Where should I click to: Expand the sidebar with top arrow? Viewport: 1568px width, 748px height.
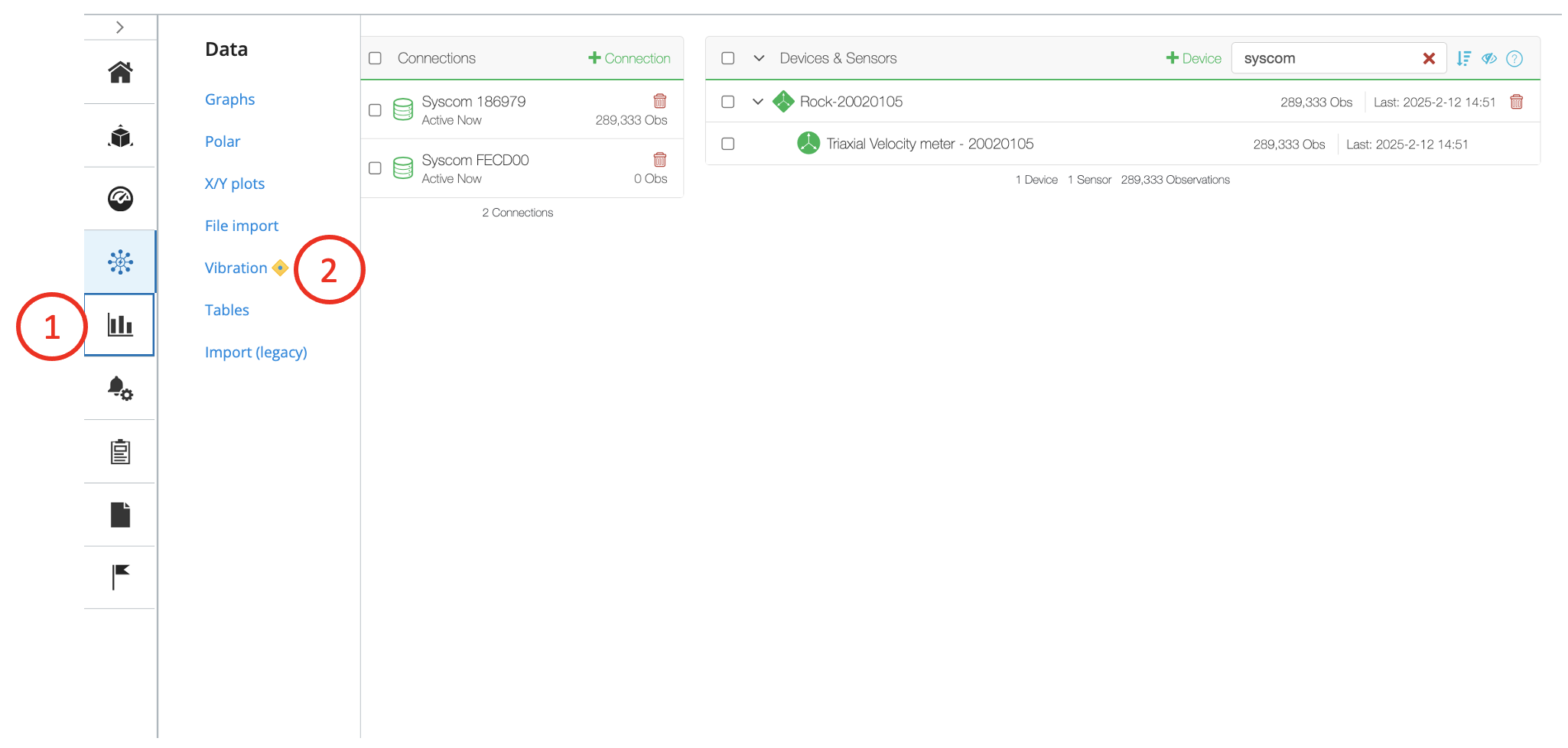119,28
